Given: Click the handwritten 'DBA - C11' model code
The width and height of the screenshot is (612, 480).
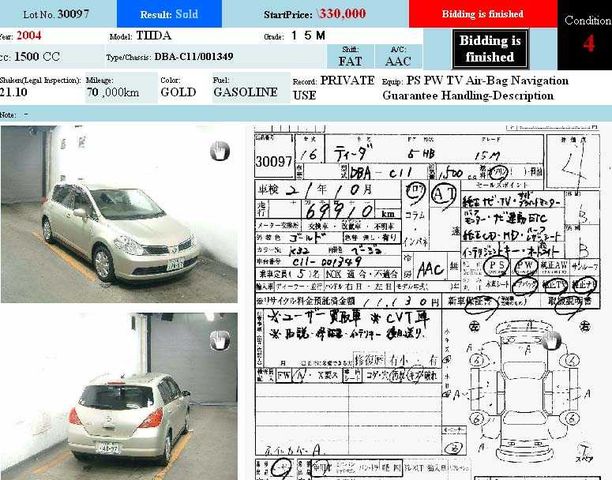Looking at the screenshot, I should pyautogui.click(x=381, y=172).
